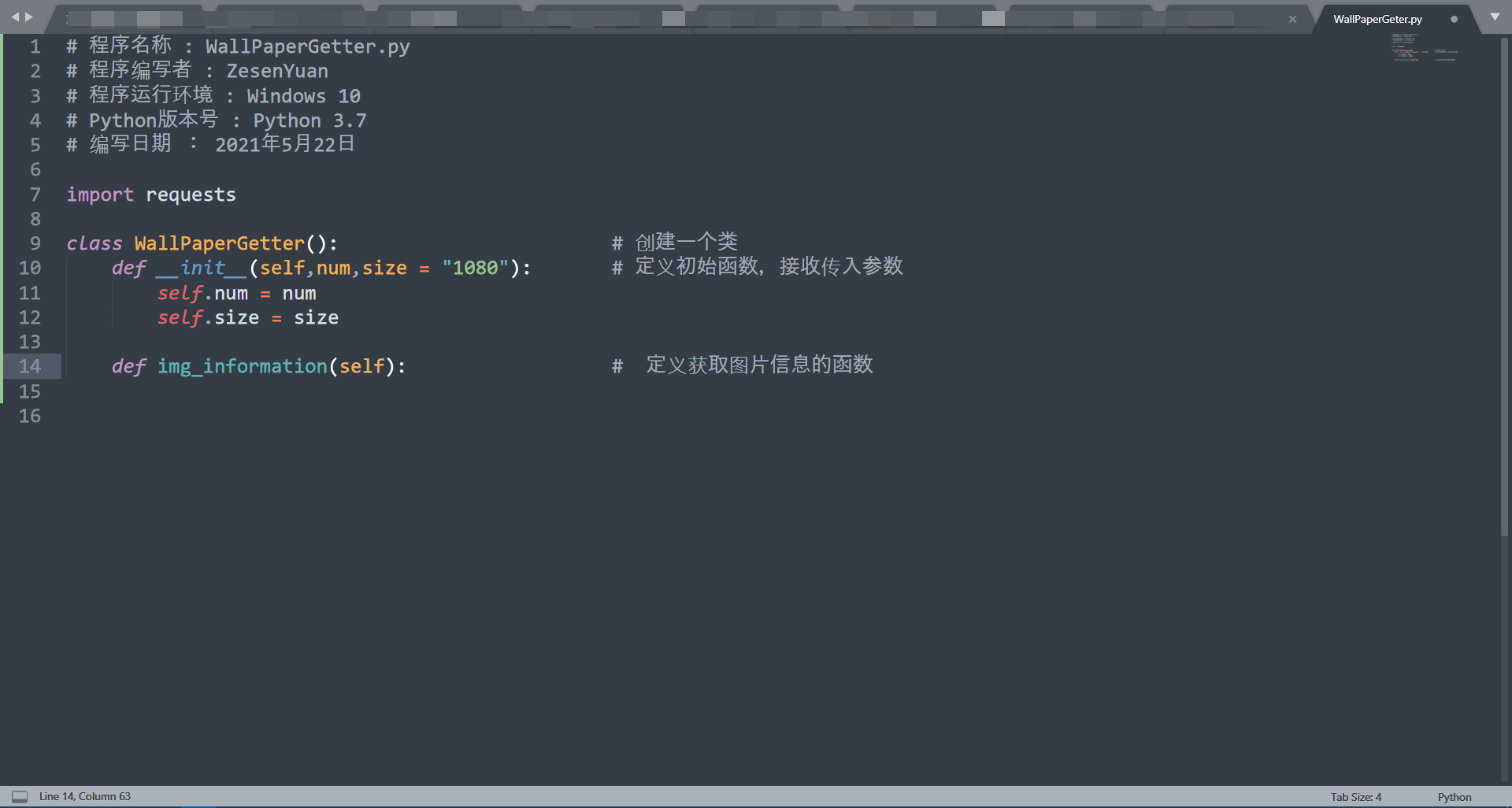Click the forward navigation arrow
The height and width of the screenshot is (808, 1512).
(30, 16)
